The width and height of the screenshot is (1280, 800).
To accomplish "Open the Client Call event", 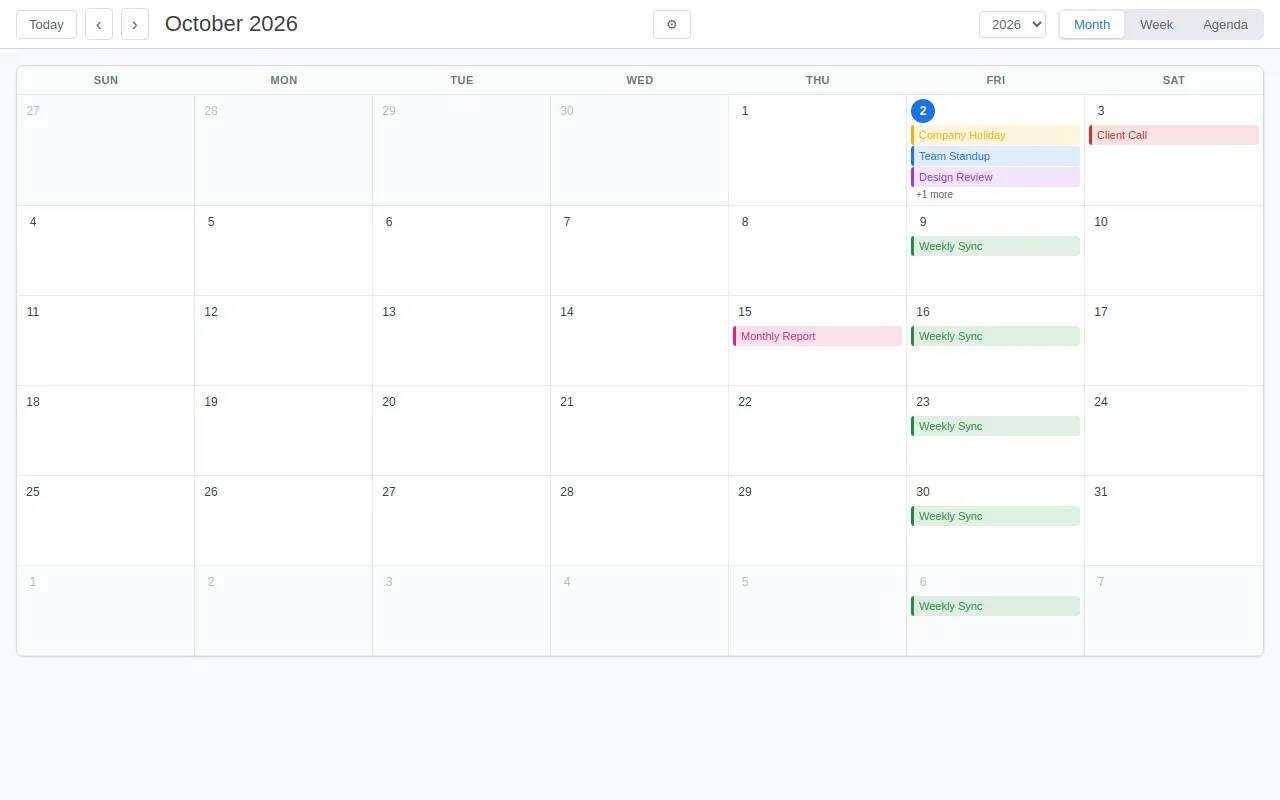I will click(x=1174, y=135).
